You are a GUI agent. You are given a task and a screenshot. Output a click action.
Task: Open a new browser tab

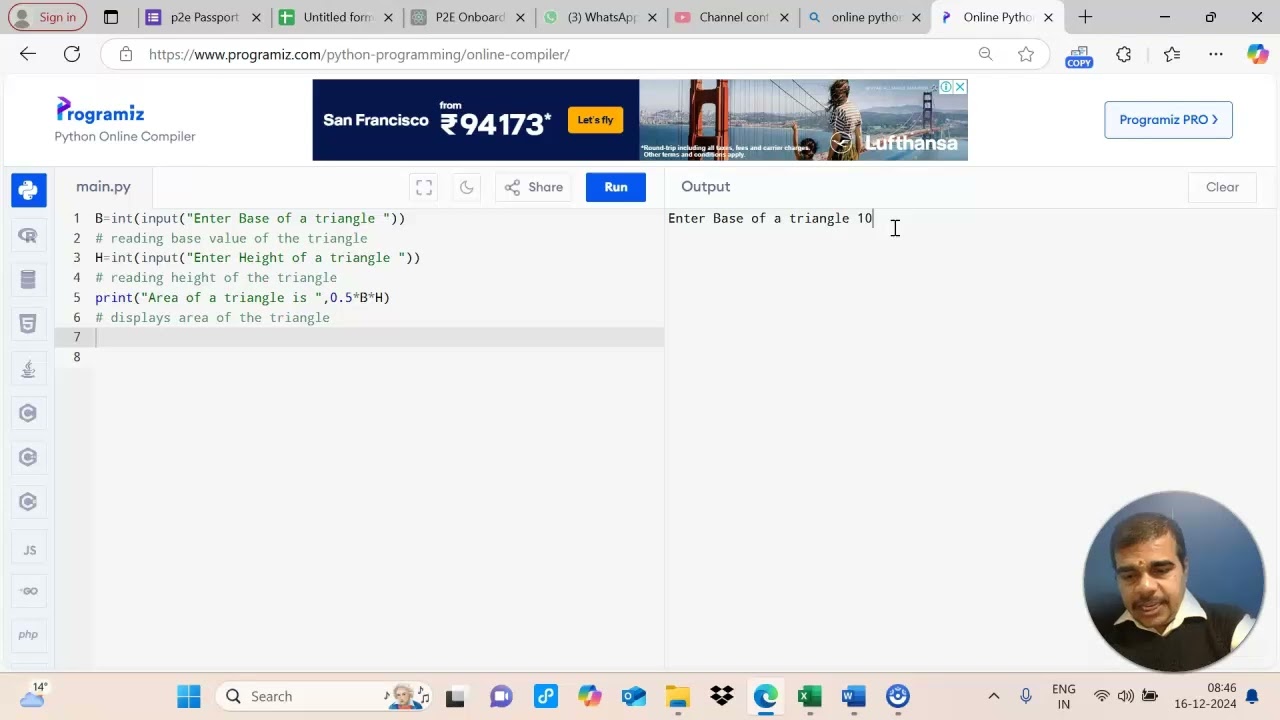1085,17
